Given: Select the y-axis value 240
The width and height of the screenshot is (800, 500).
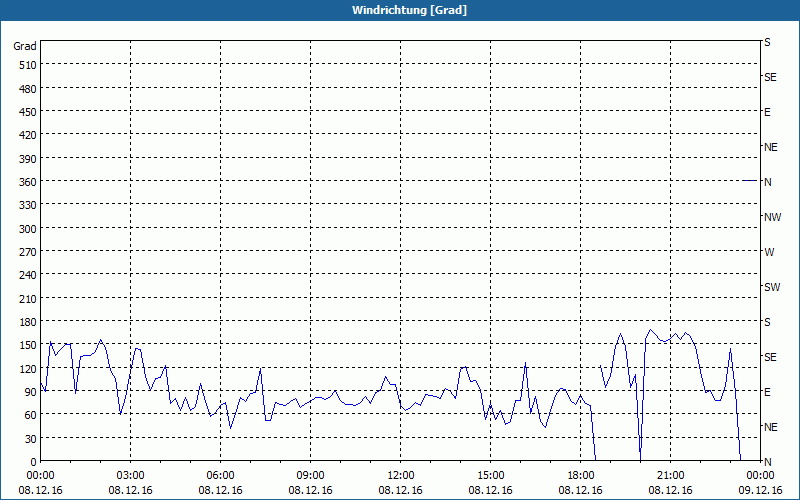Looking at the screenshot, I should click(x=28, y=276).
